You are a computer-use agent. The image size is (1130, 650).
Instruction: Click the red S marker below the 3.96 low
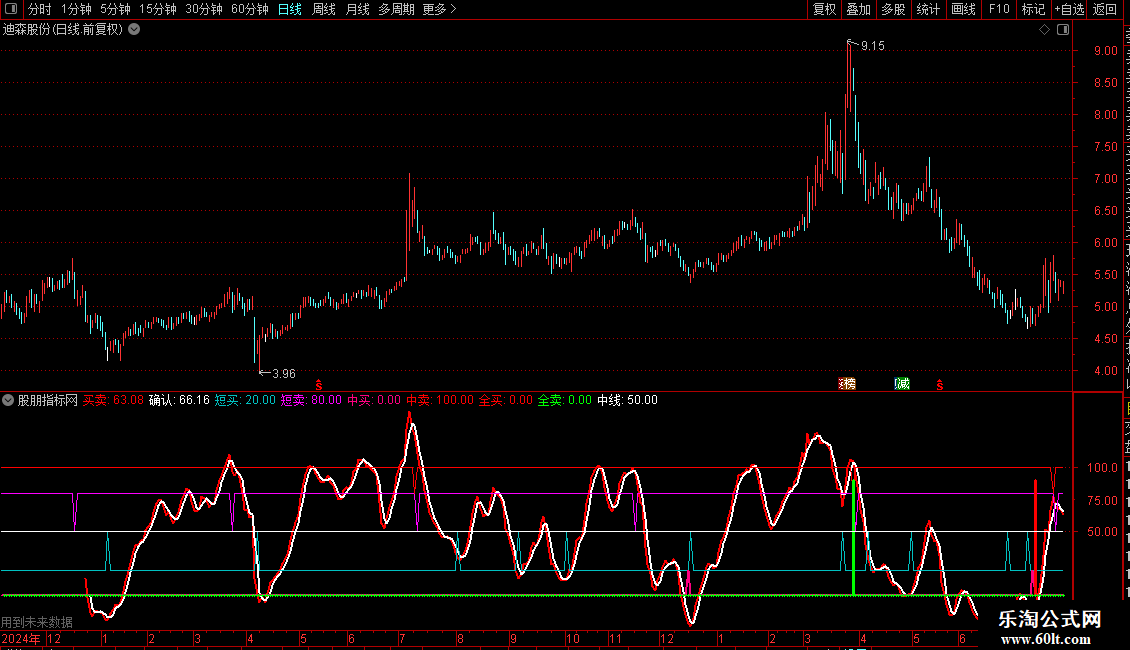point(319,386)
